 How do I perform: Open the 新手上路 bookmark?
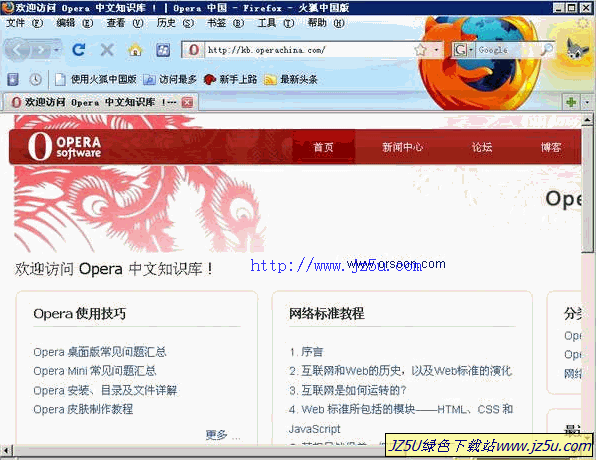coord(230,79)
